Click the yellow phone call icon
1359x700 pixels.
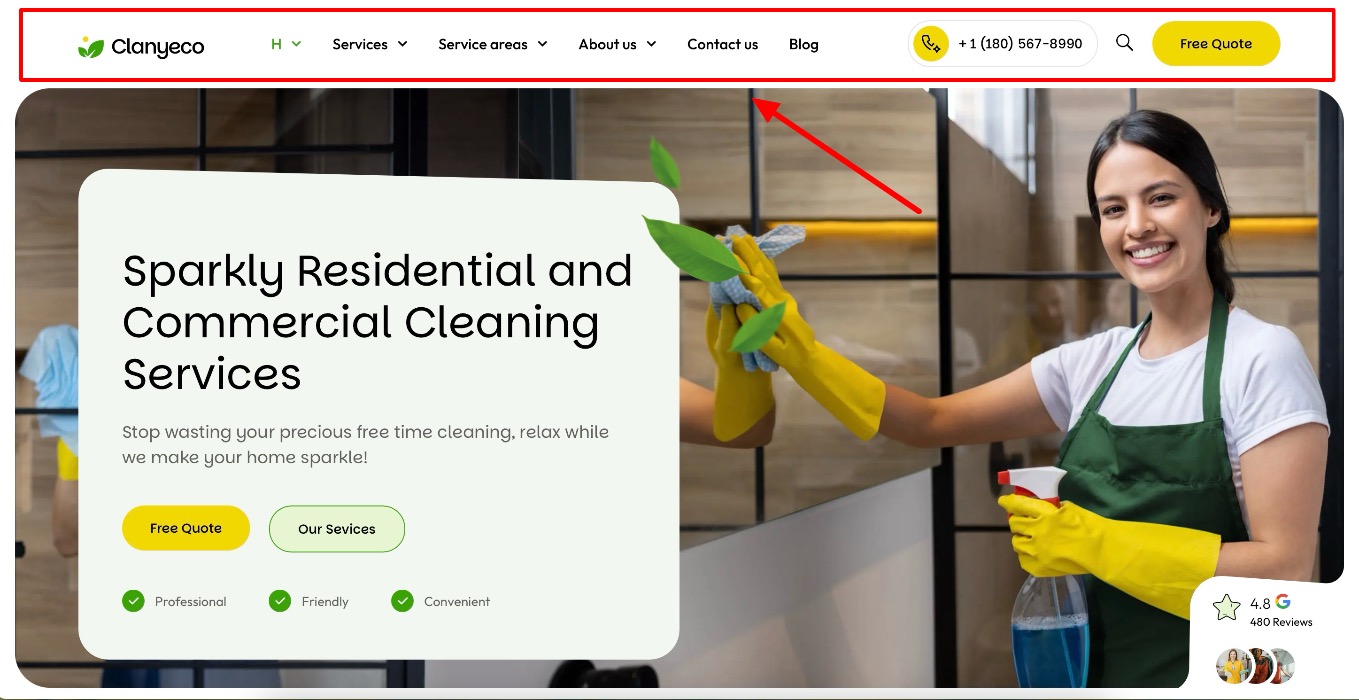[x=931, y=44]
